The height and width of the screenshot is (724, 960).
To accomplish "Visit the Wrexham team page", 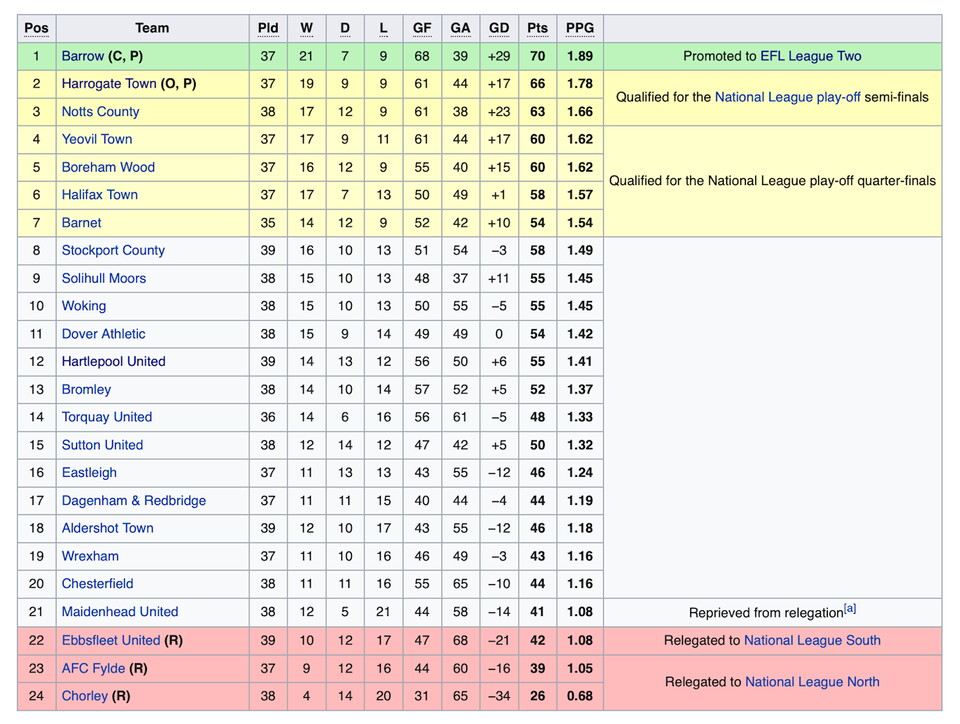I will click(x=90, y=556).
